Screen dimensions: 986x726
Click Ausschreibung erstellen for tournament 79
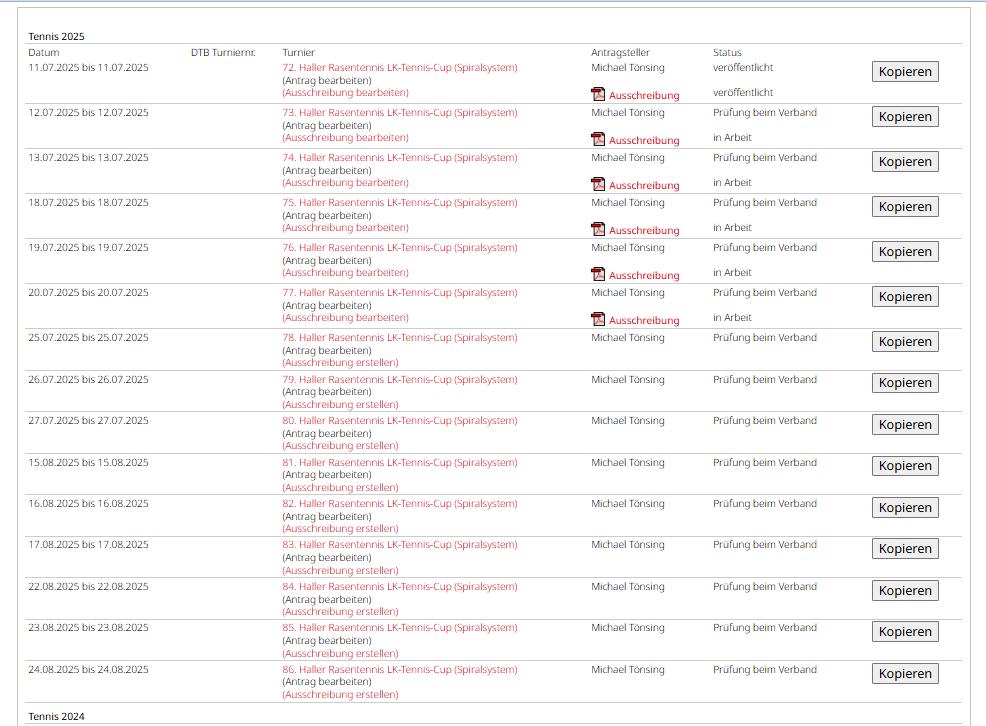coord(340,405)
